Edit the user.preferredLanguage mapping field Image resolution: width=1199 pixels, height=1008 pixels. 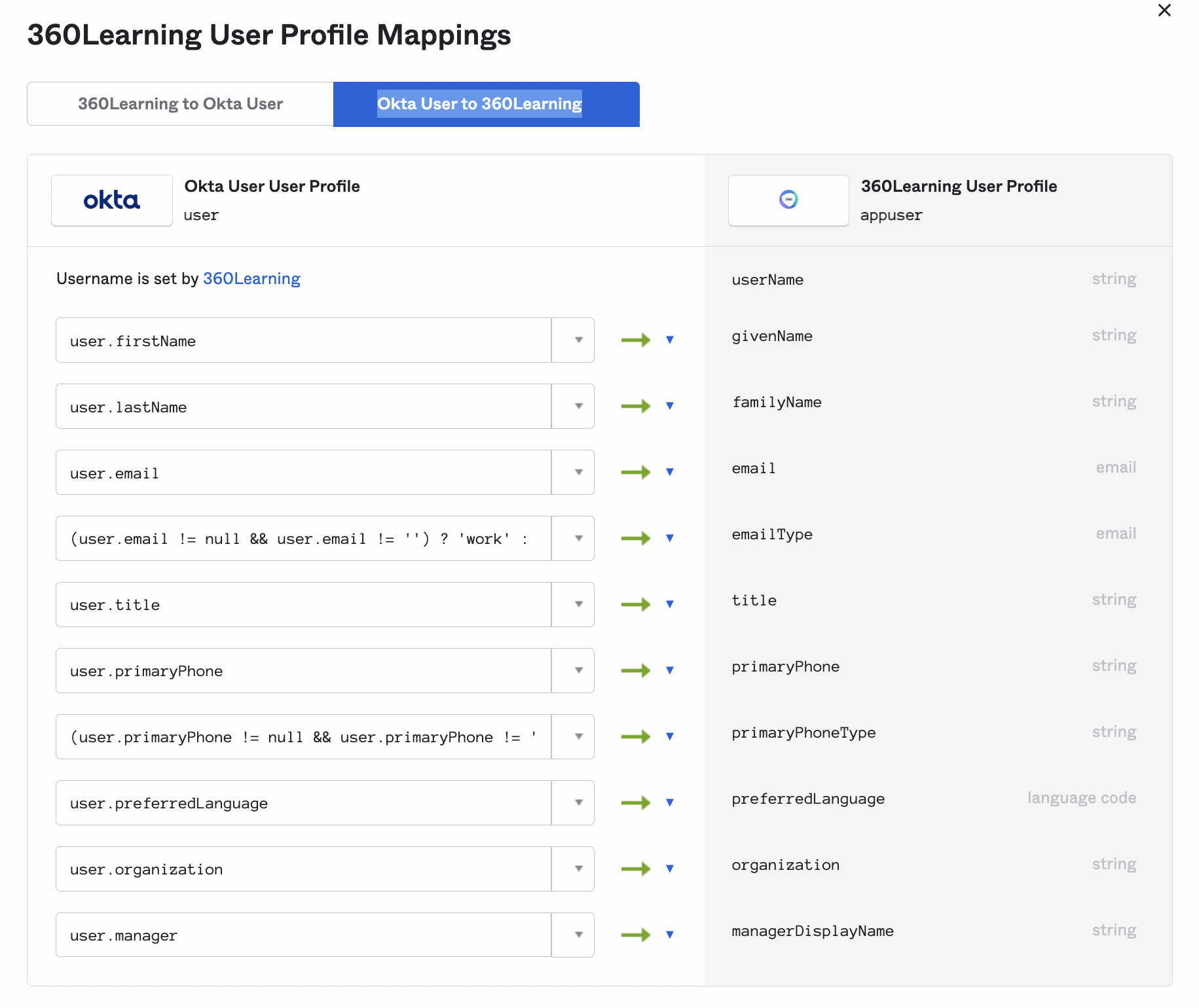(x=303, y=803)
